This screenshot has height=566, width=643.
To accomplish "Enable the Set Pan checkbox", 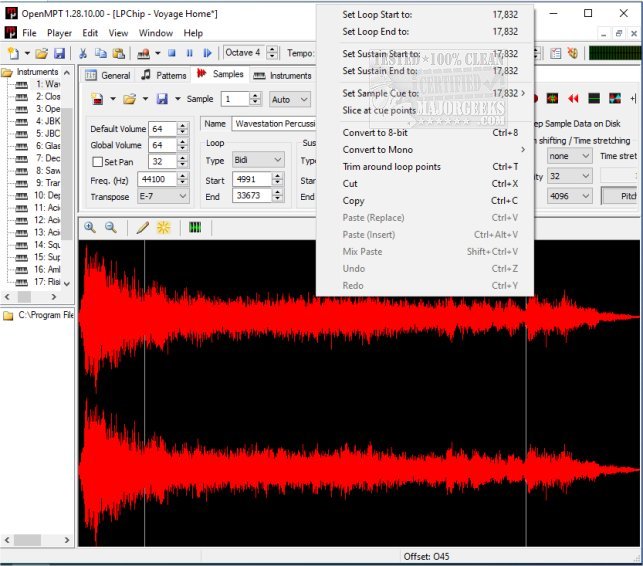I will 97,162.
